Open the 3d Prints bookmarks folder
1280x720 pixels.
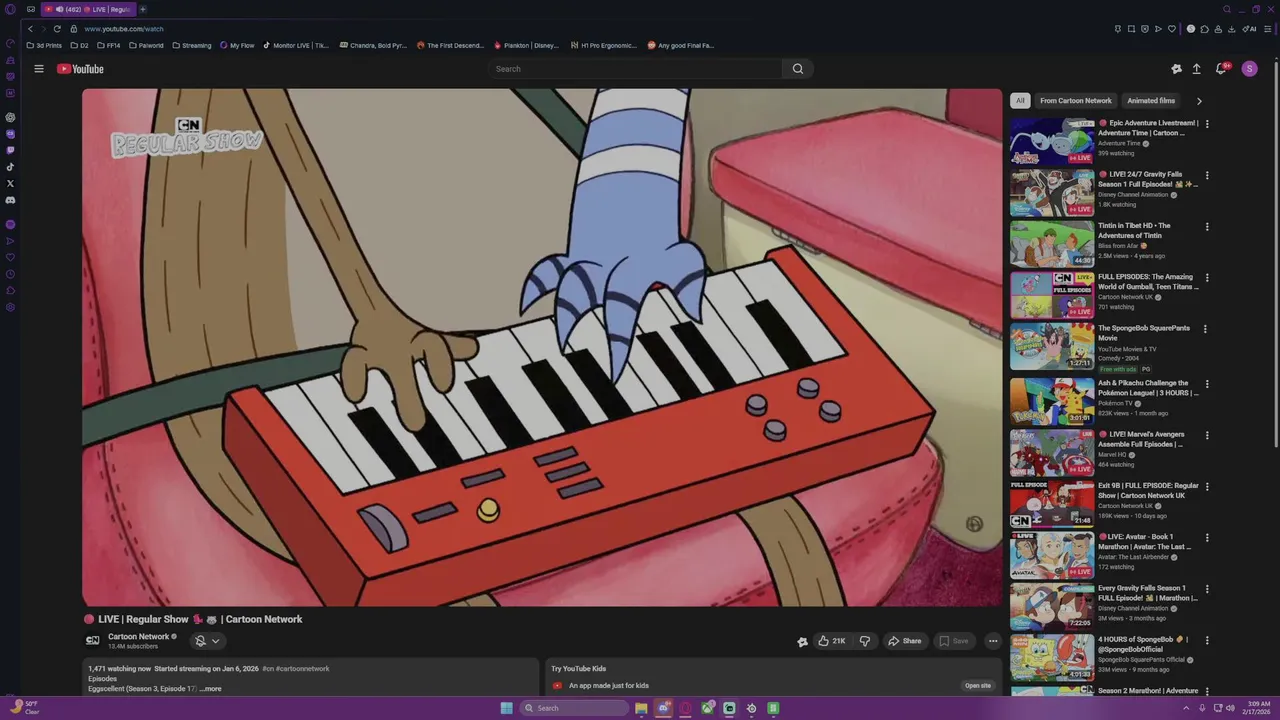point(44,45)
